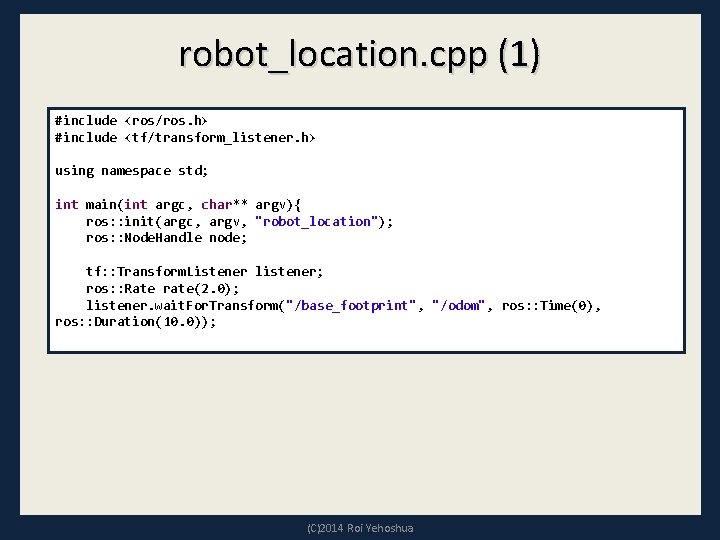The width and height of the screenshot is (720, 540).
Task: Click the "/base_footprint" string literal
Action: point(351,305)
